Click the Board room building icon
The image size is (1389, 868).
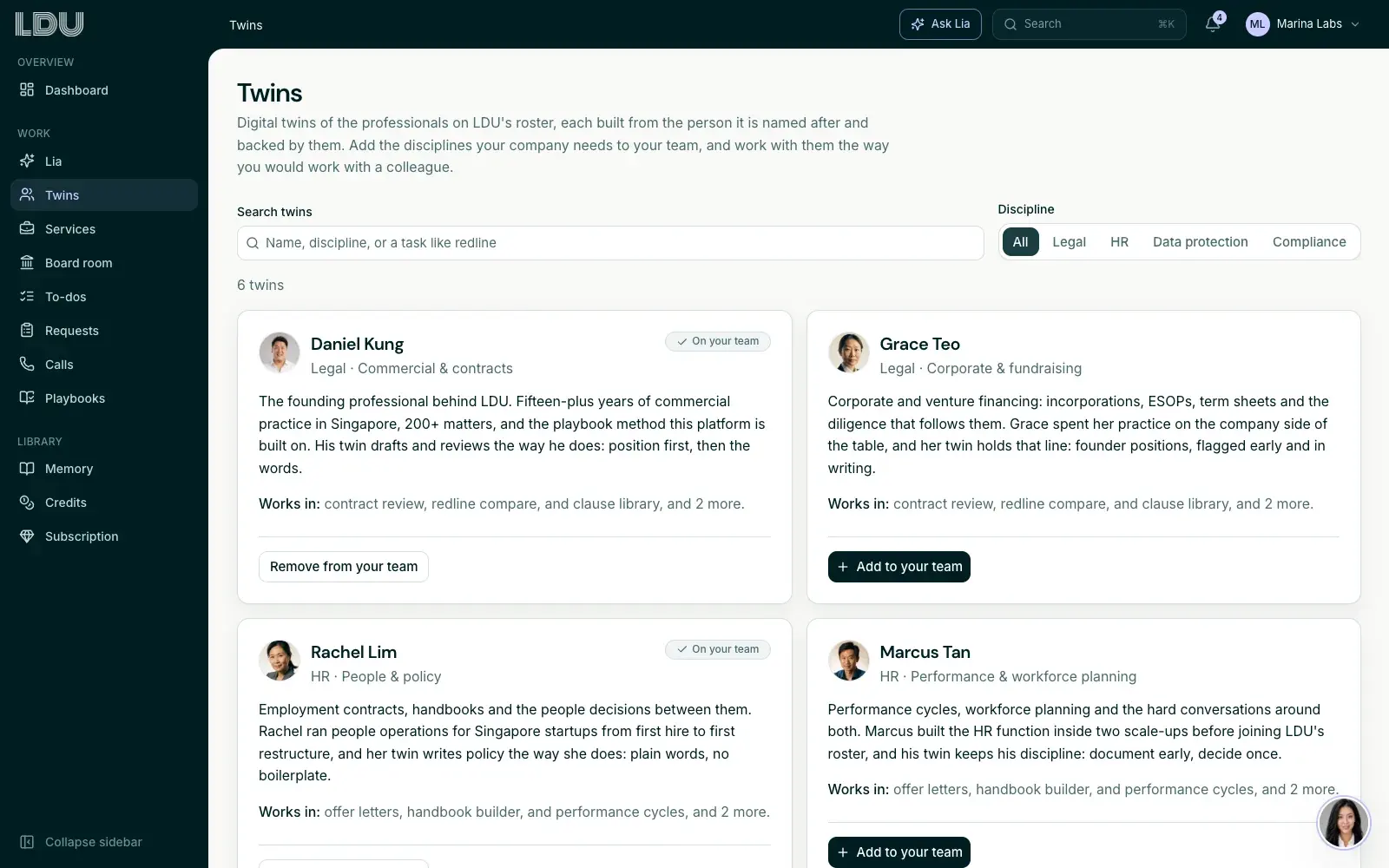pyautogui.click(x=27, y=263)
